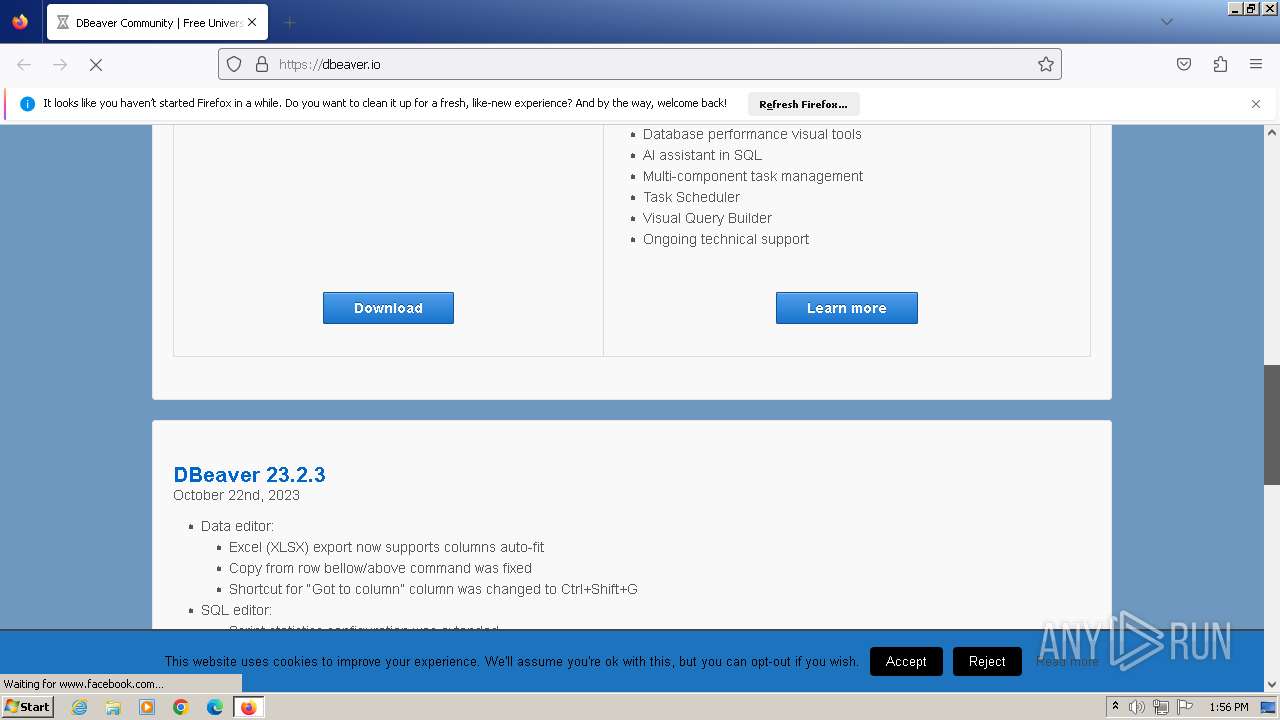Dismiss the Firefox refresh notification bar
The width and height of the screenshot is (1280, 720).
pos(1256,104)
